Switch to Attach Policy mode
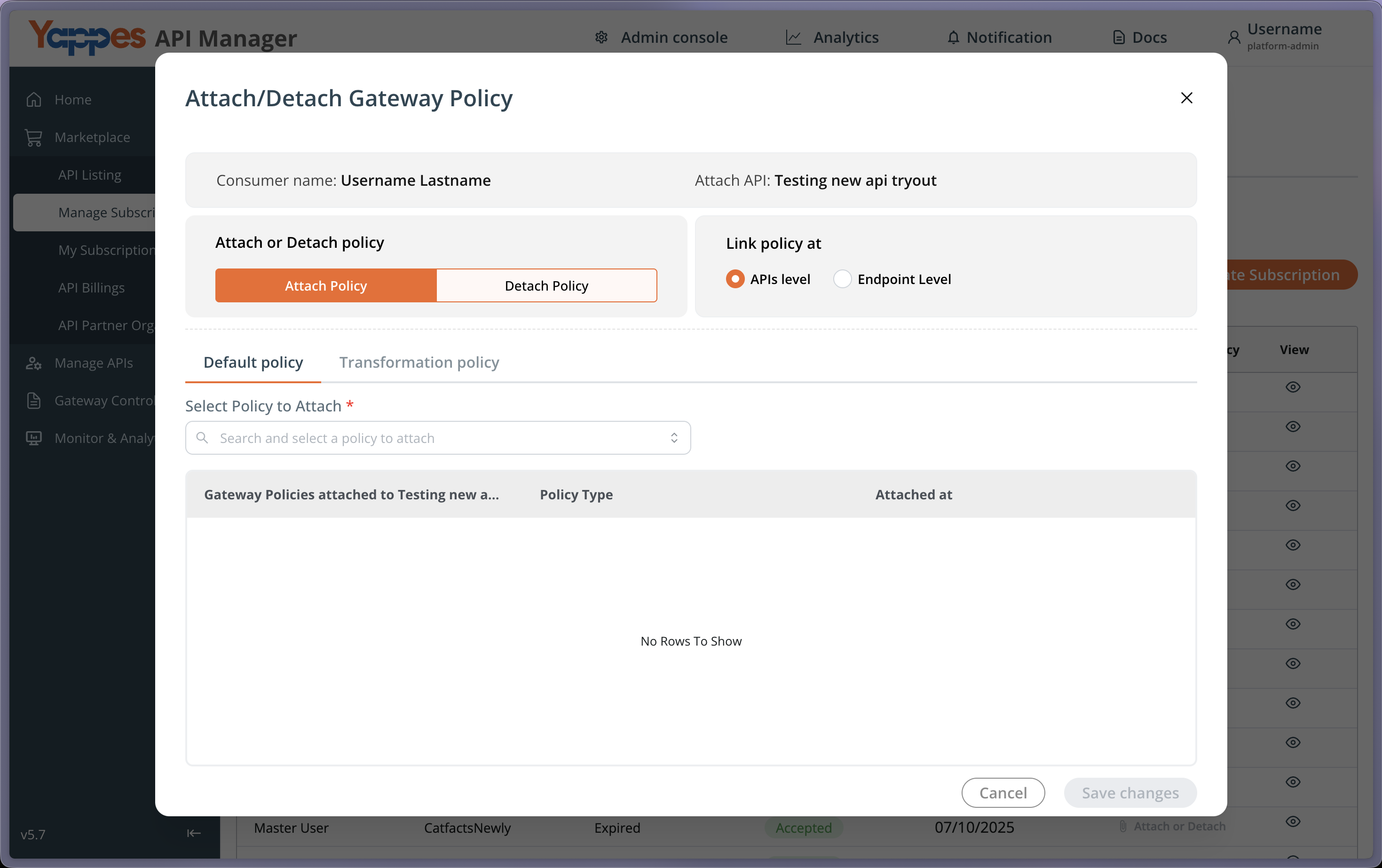This screenshot has width=1382, height=868. coord(326,285)
